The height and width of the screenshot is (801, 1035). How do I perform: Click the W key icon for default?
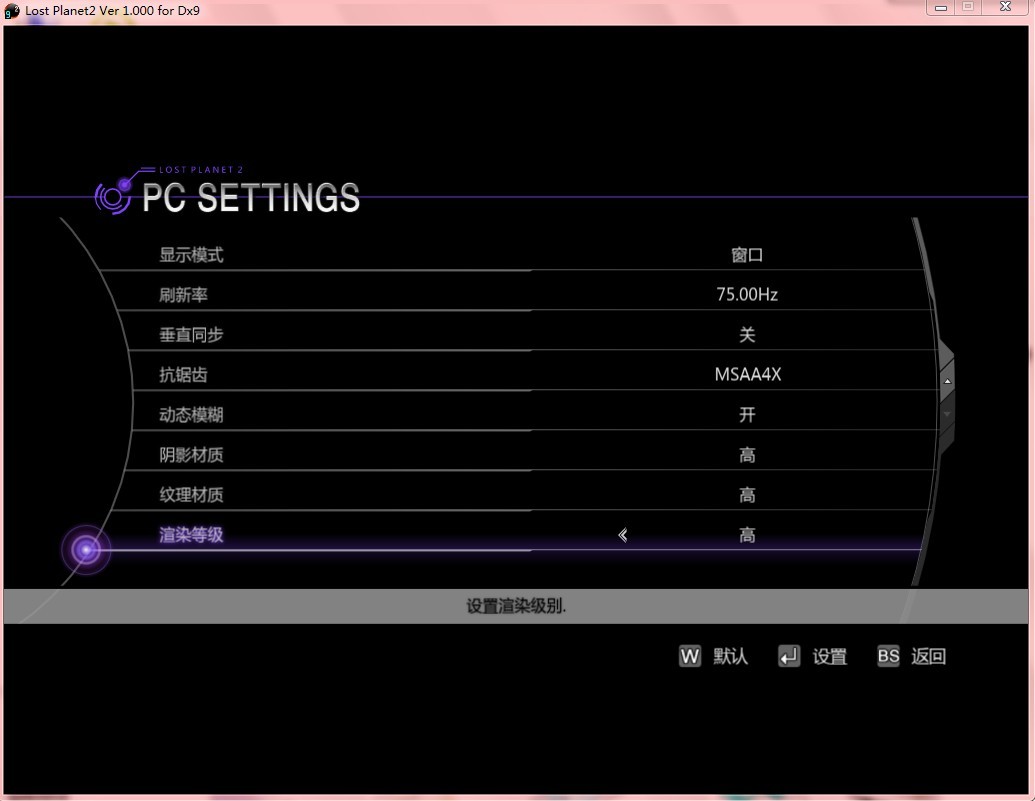pos(690,656)
